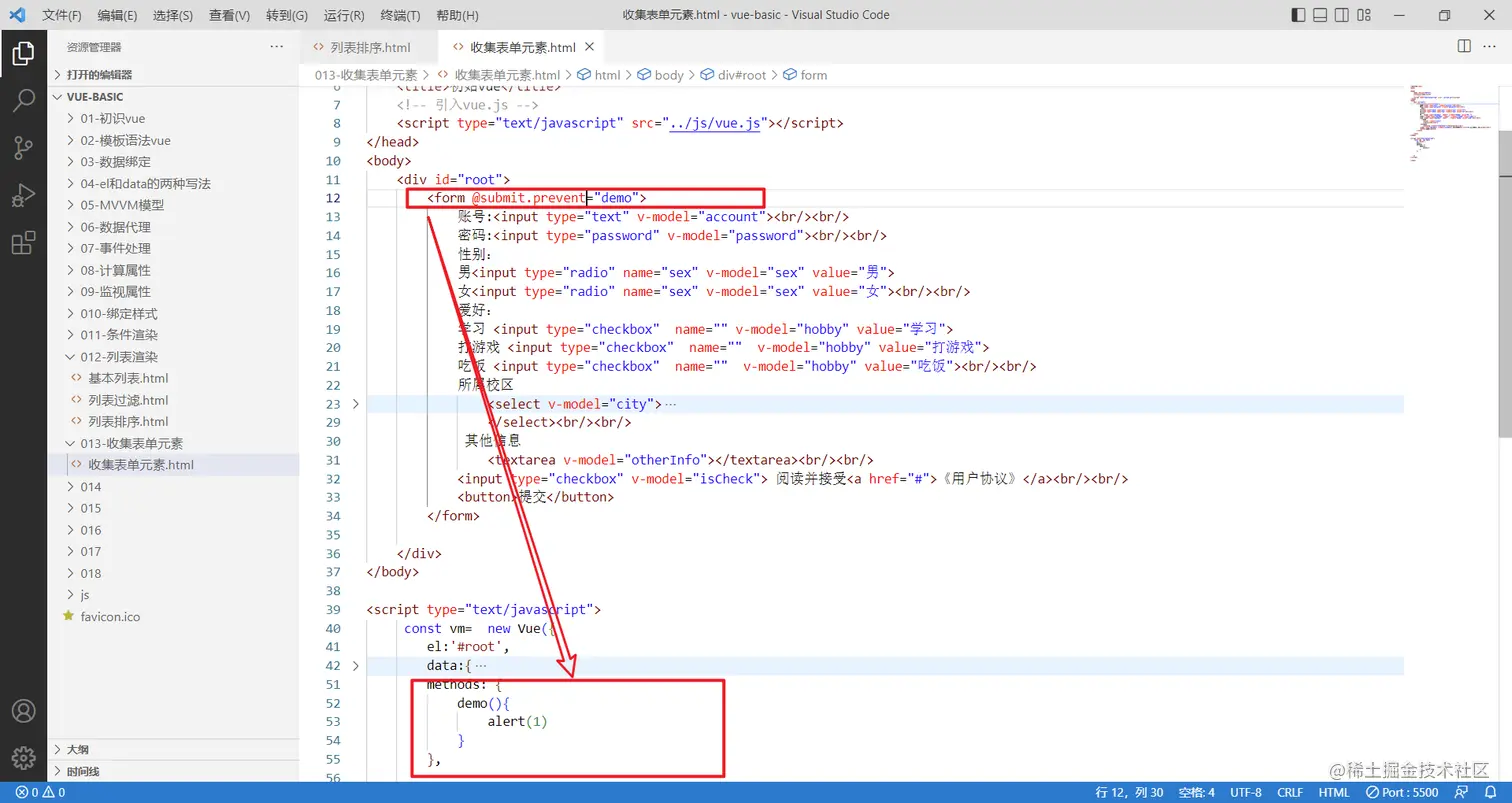Viewport: 1512px width, 803px height.
Task: Open the 终端(T) menu
Action: (400, 15)
